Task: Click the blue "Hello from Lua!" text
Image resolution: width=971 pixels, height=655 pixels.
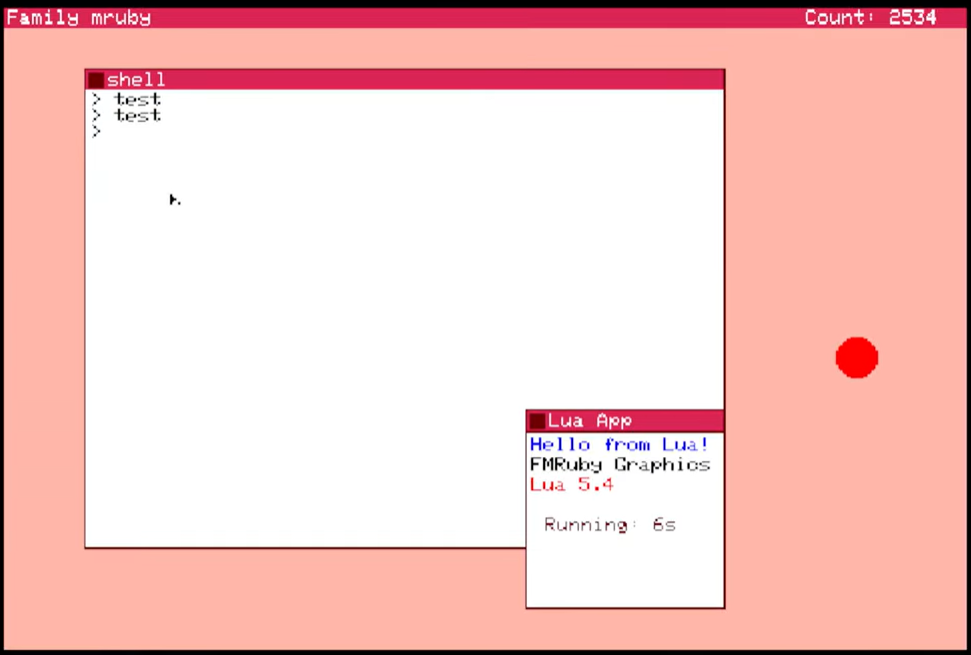Action: coord(619,445)
